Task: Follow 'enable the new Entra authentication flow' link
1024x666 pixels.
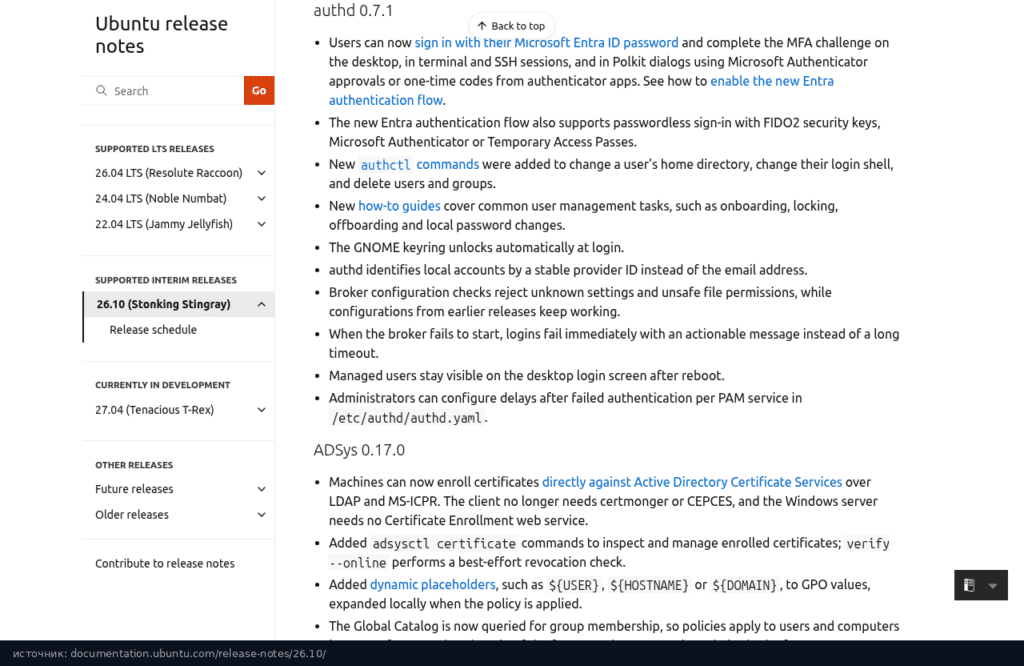Action: click(x=772, y=81)
